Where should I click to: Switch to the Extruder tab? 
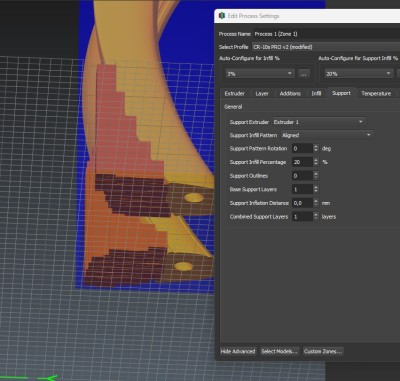[234, 94]
